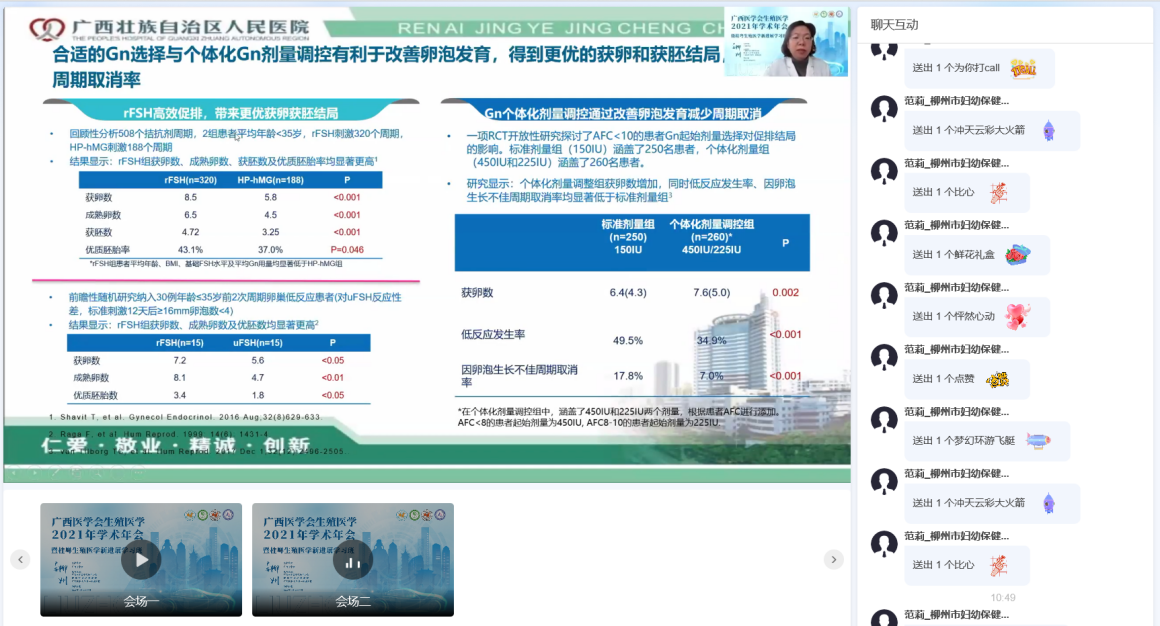Click the first 冲天云彩大火箭 rocket icon
The image size is (1160, 626).
[x=1048, y=130]
